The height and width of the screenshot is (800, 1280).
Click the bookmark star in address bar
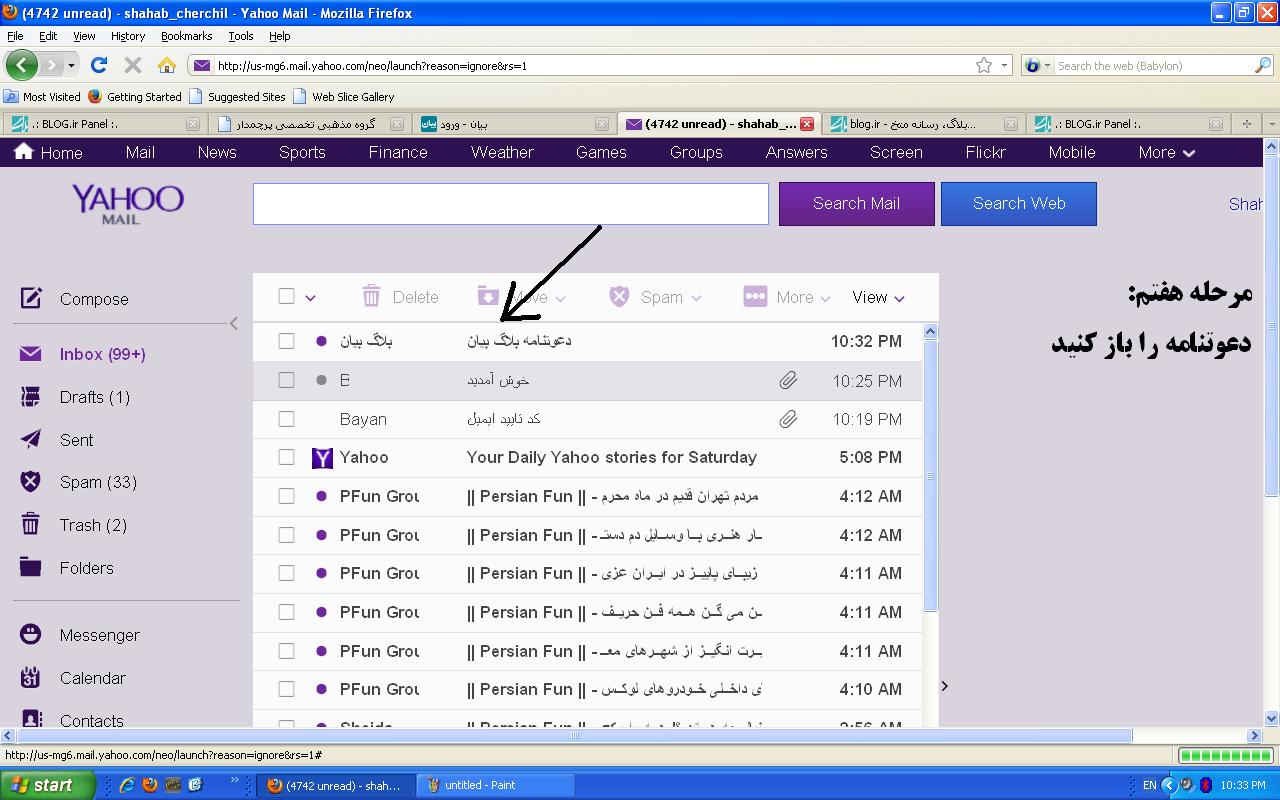point(984,65)
